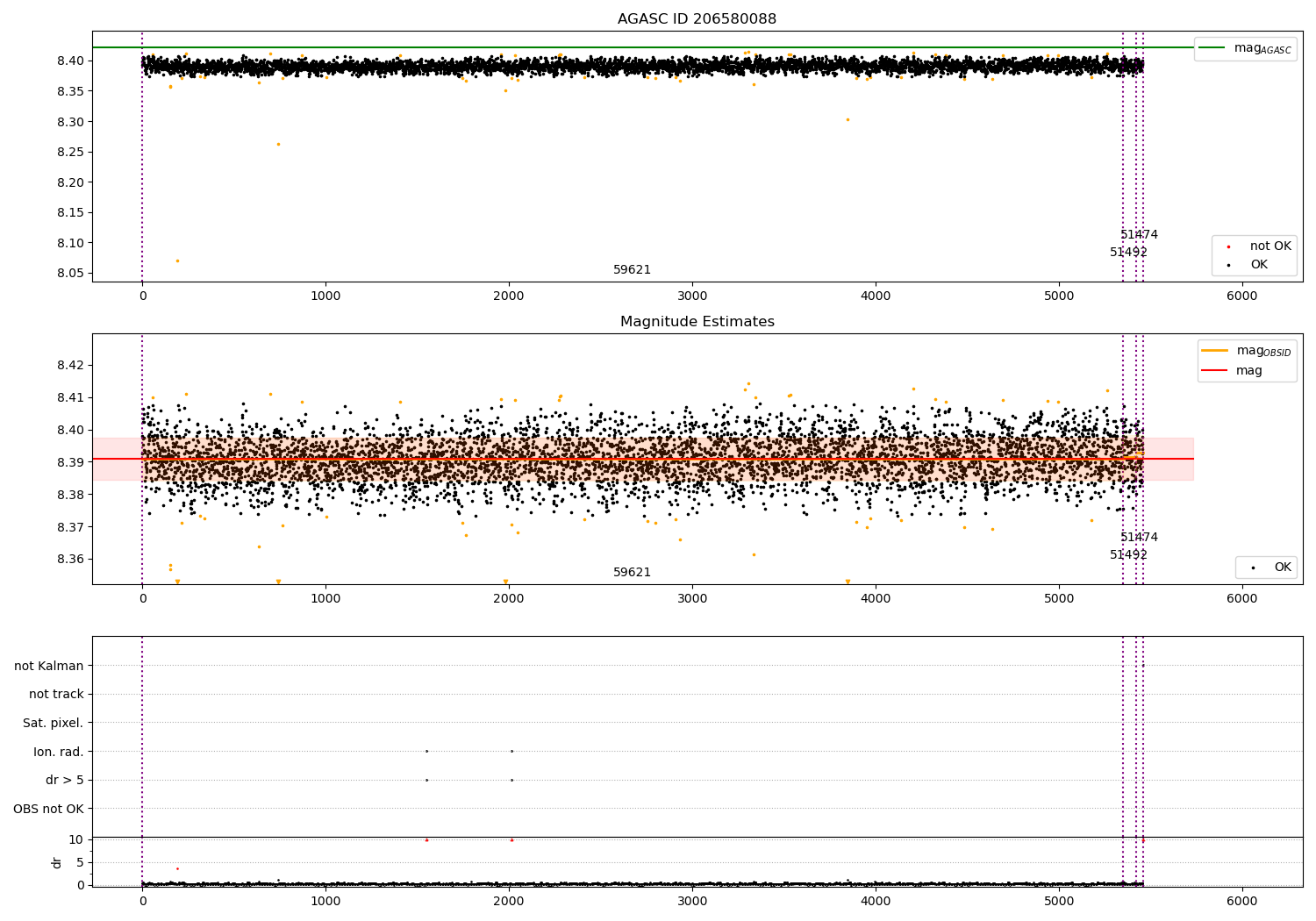Click the dr axis tick labeled 5
The height and width of the screenshot is (921, 1316).
(81, 862)
